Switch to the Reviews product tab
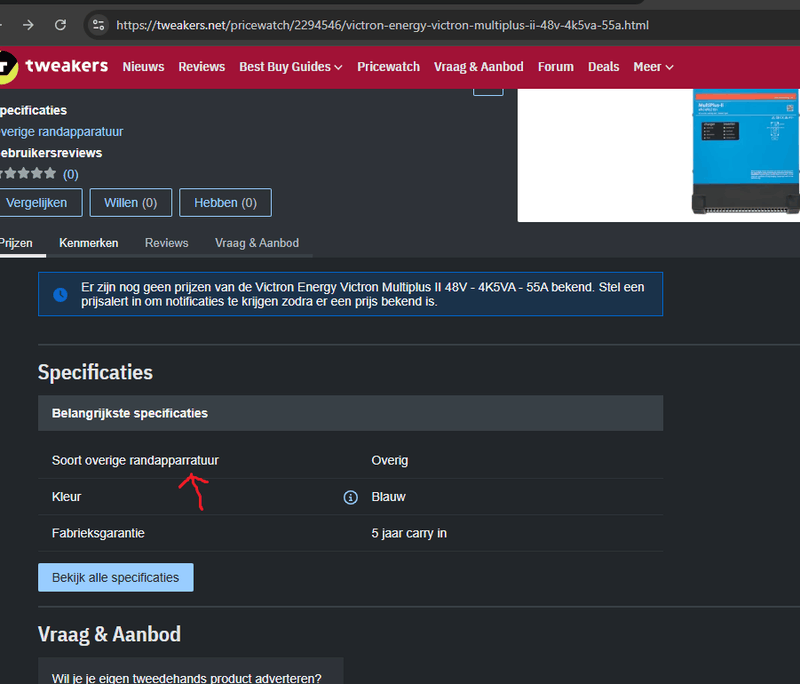This screenshot has width=800, height=684. pyautogui.click(x=166, y=243)
